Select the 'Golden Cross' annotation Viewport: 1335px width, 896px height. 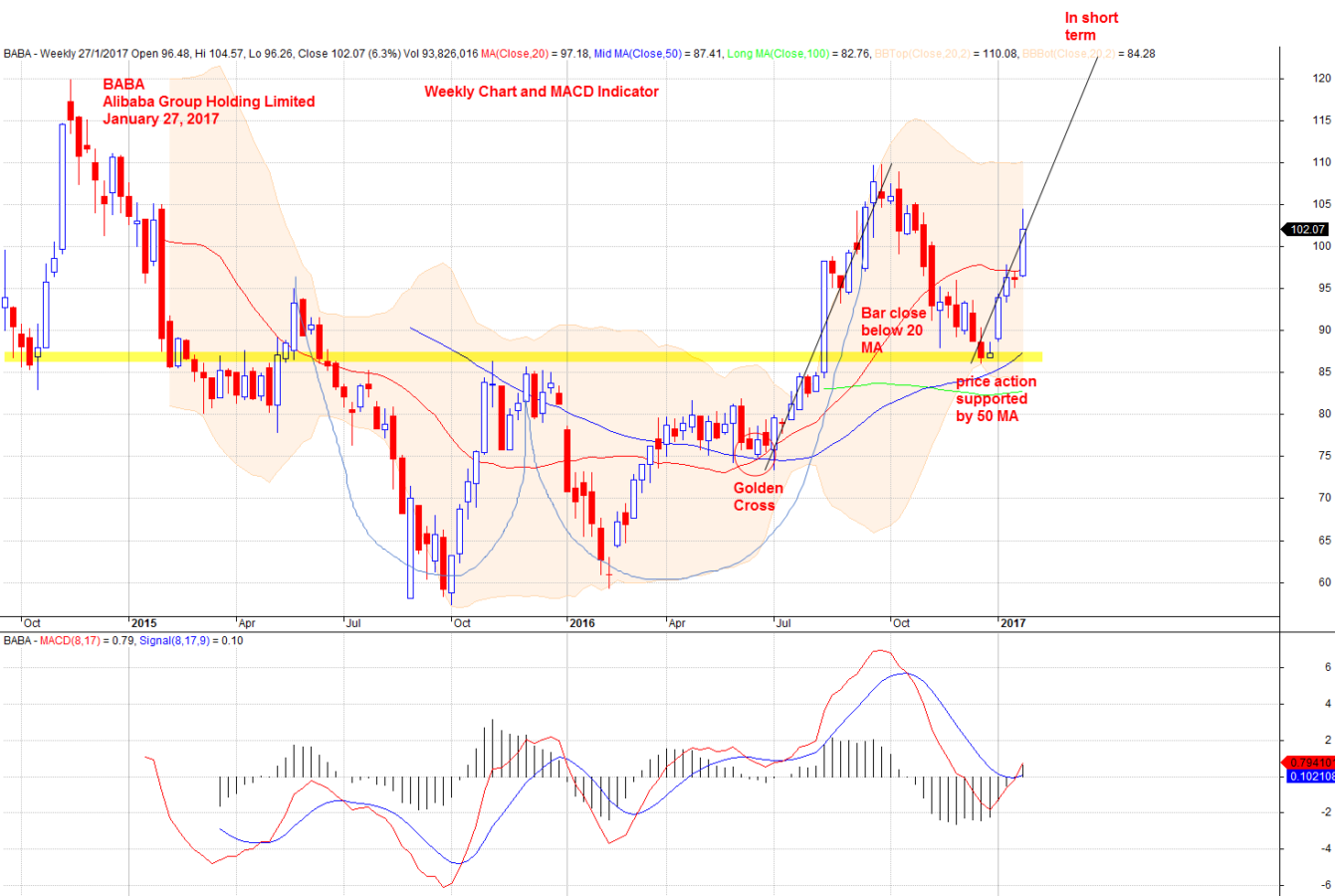[759, 497]
